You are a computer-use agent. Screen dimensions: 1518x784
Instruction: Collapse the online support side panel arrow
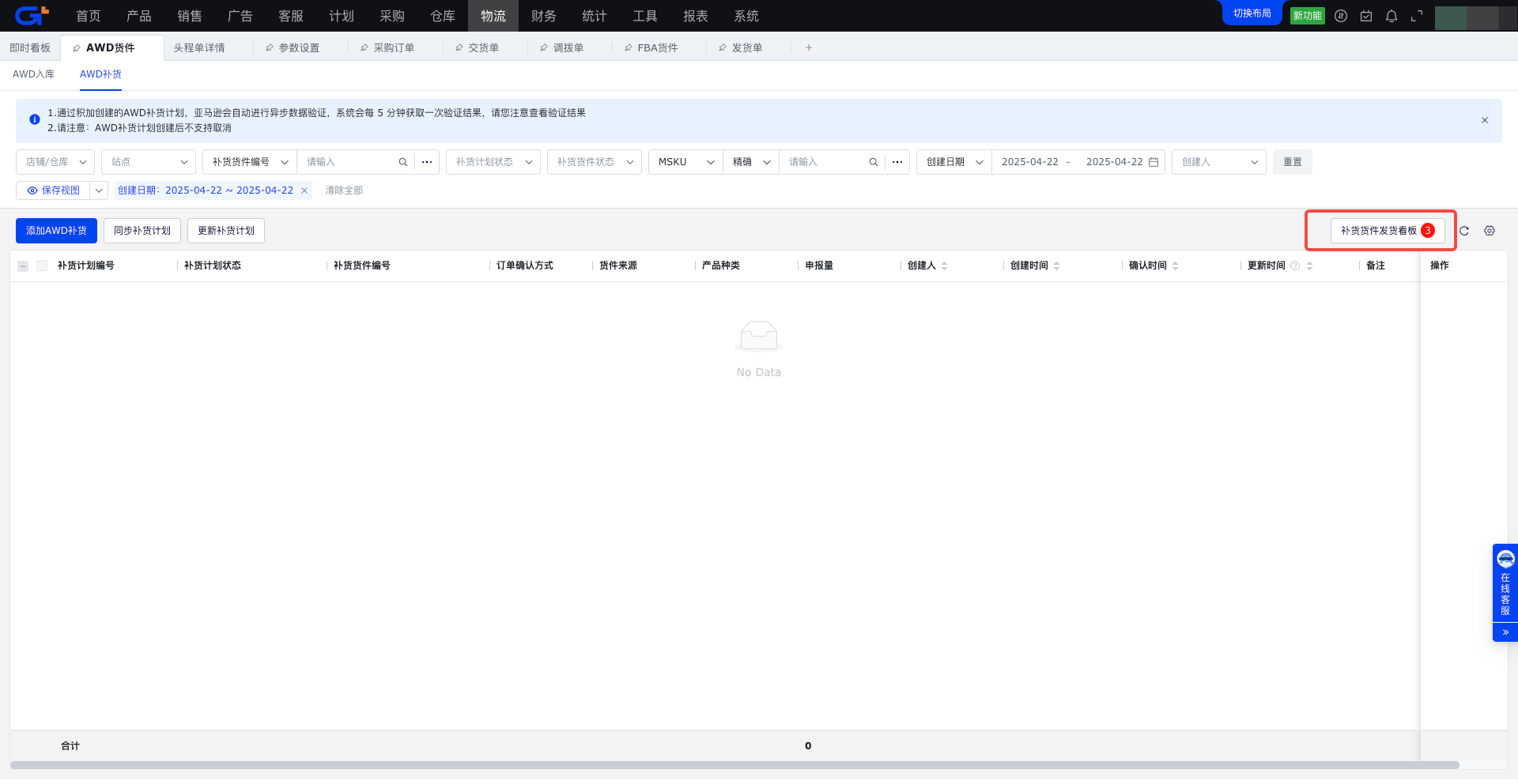tap(1505, 632)
